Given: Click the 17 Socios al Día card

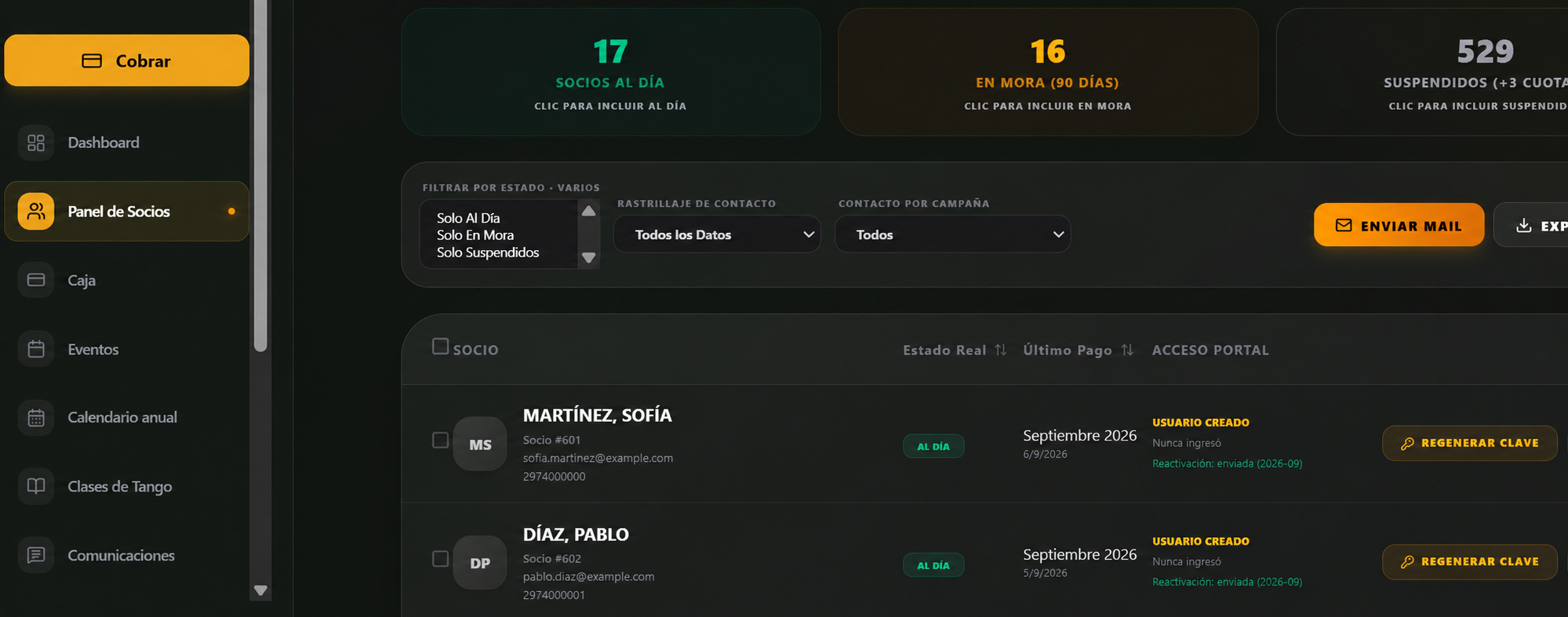Looking at the screenshot, I should click(610, 72).
